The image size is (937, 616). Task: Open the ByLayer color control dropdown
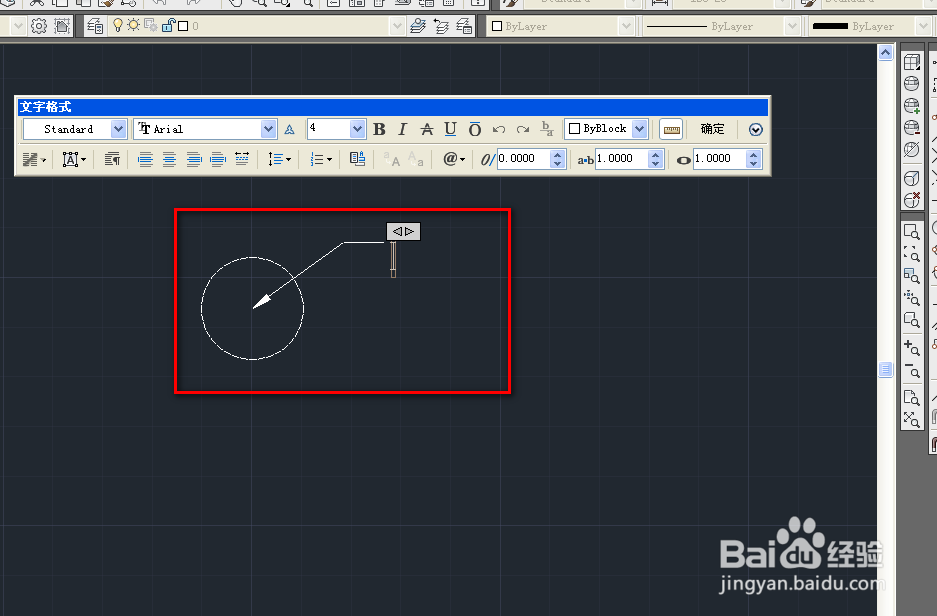(x=626, y=26)
